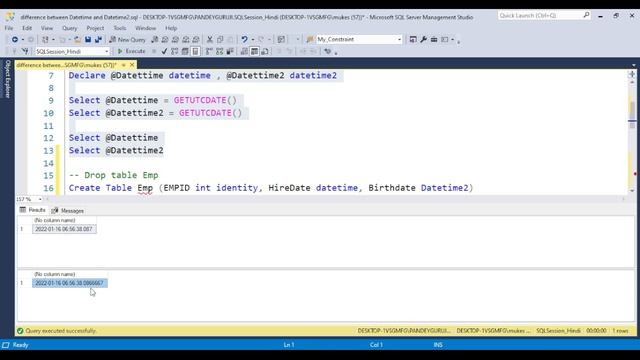Toggle Include Live Query Statistics

point(220,51)
